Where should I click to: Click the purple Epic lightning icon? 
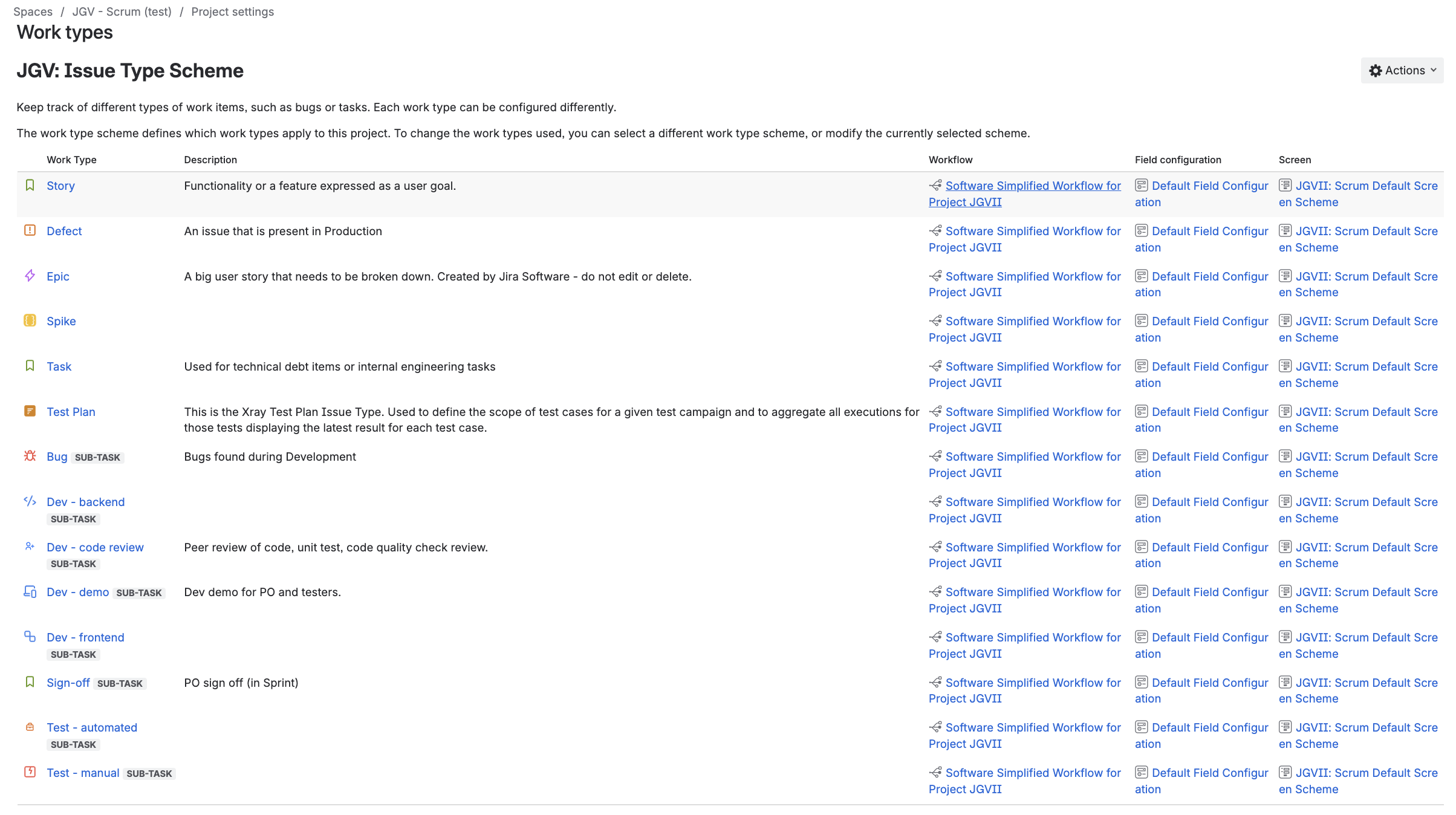tap(30, 276)
